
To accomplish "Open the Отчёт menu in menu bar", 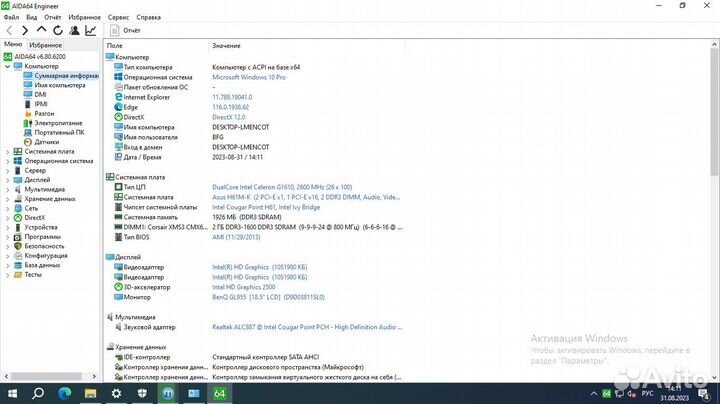I will [x=53, y=17].
